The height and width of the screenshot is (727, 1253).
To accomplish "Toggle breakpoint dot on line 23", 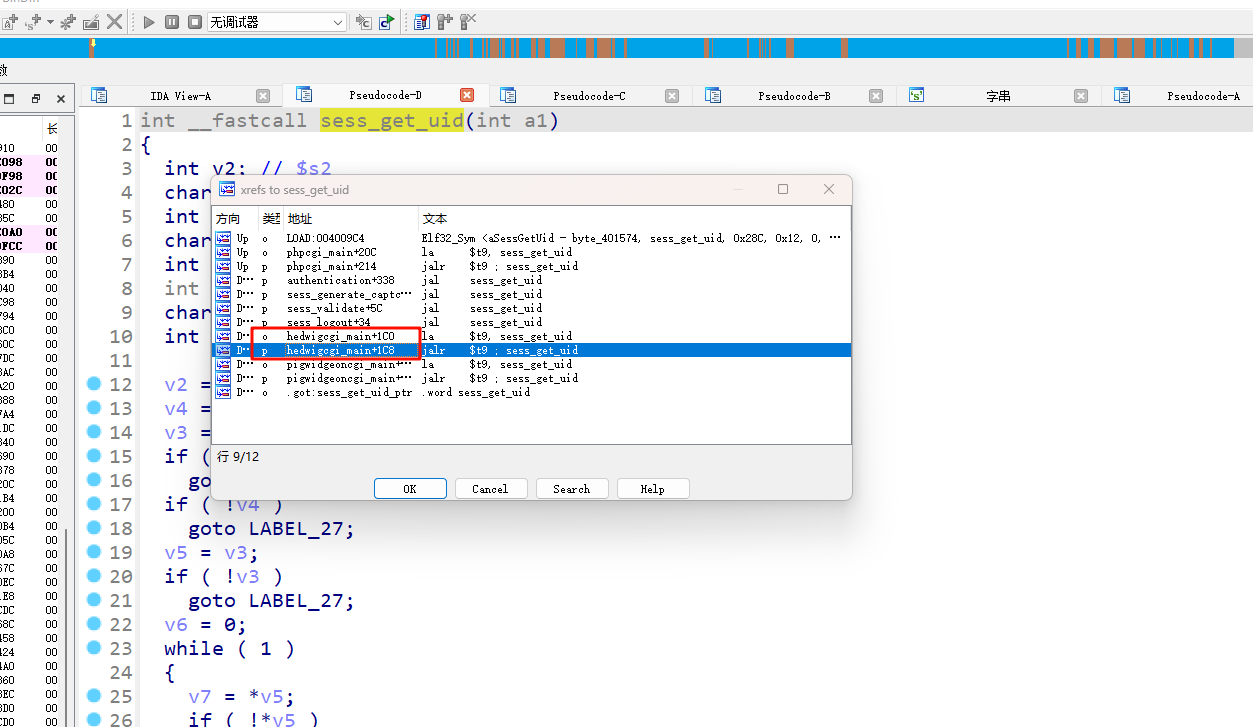I will (x=94, y=647).
